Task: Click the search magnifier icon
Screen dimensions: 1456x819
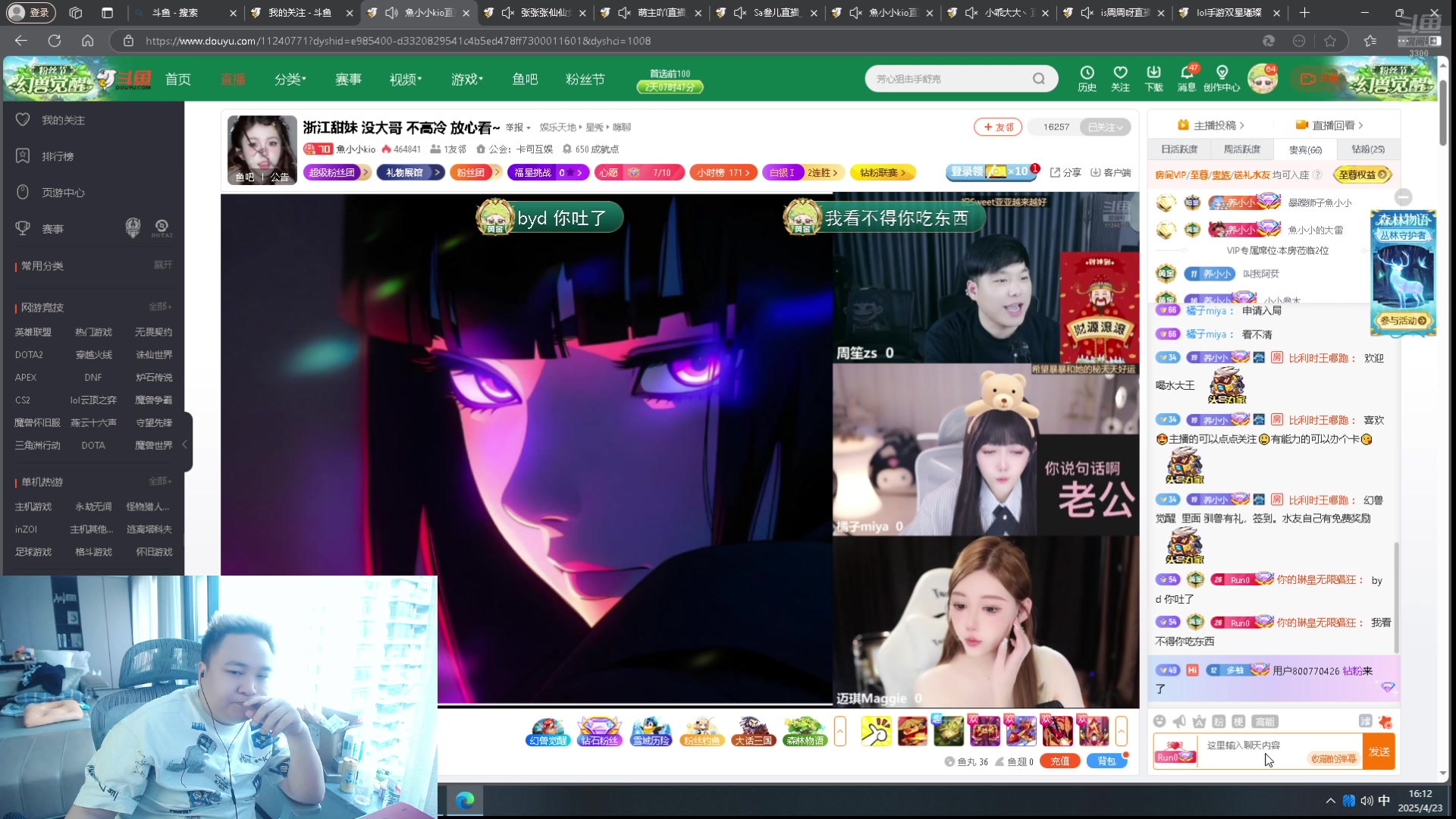Action: [x=1039, y=79]
